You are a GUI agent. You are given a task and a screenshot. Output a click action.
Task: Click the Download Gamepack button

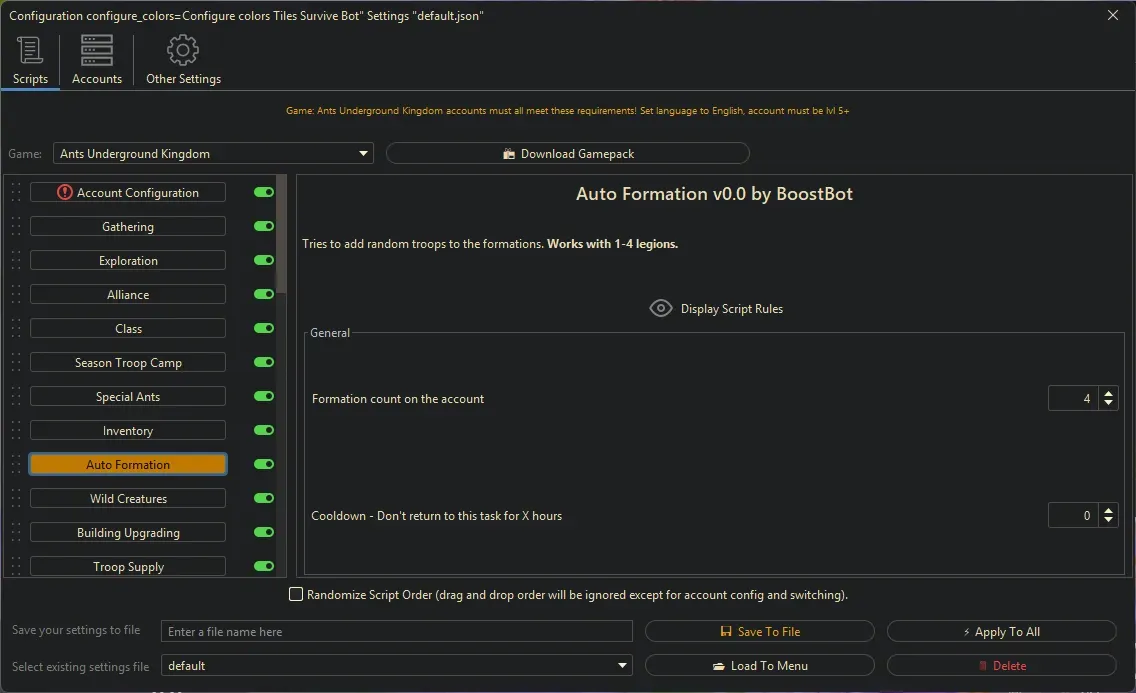[567, 154]
